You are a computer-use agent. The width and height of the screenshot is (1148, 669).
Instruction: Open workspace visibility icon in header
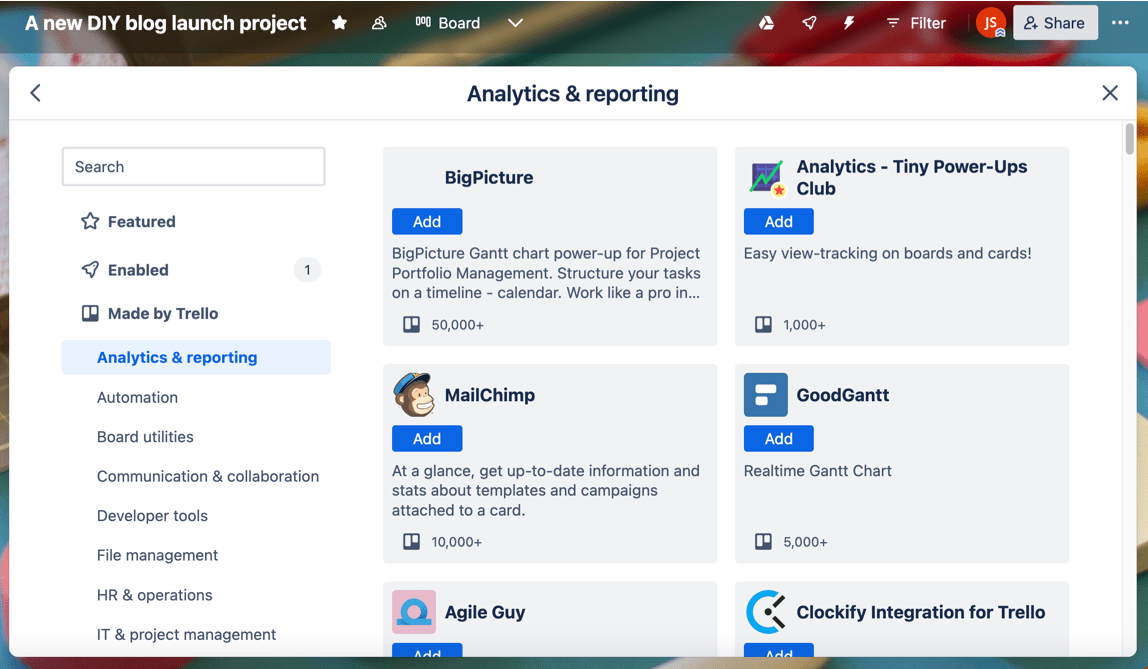coord(379,23)
